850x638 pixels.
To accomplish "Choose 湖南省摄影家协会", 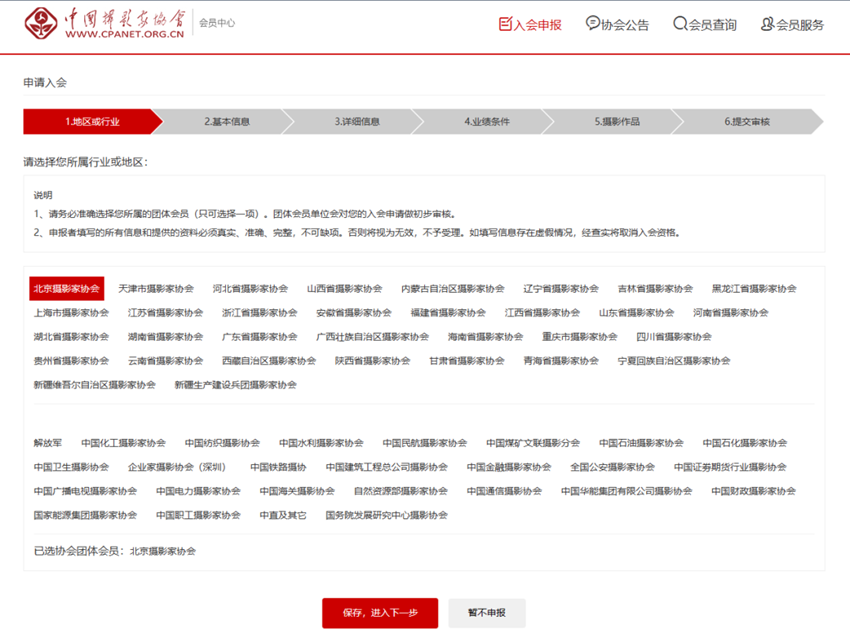I will (166, 337).
